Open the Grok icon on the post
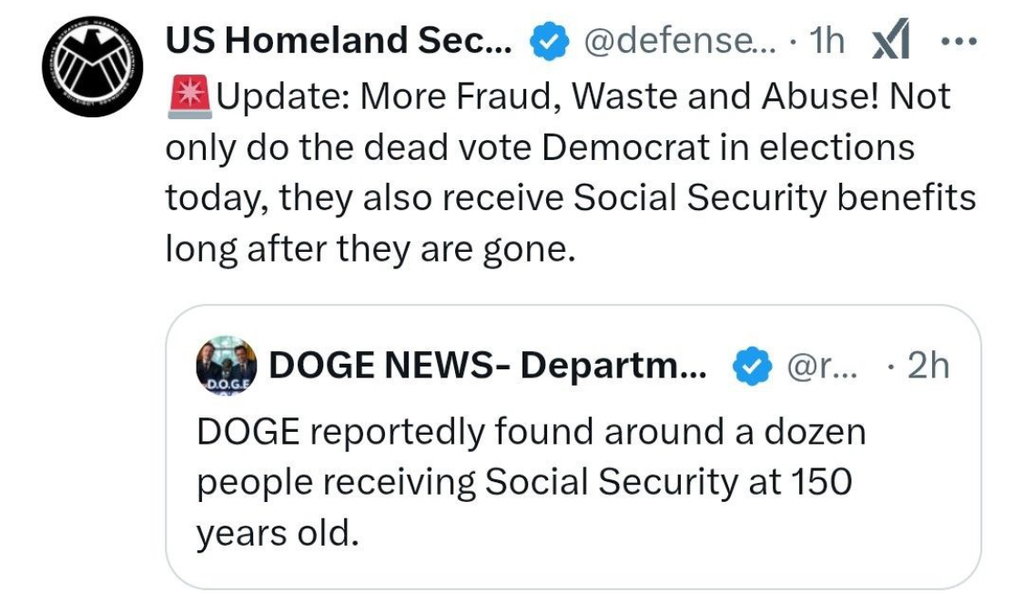Viewport: 1024px width, 593px height. [x=890, y=41]
